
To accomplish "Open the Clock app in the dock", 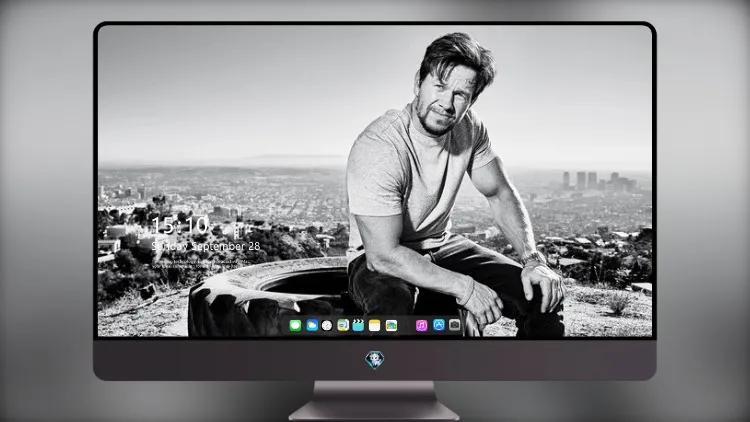I will (x=327, y=325).
